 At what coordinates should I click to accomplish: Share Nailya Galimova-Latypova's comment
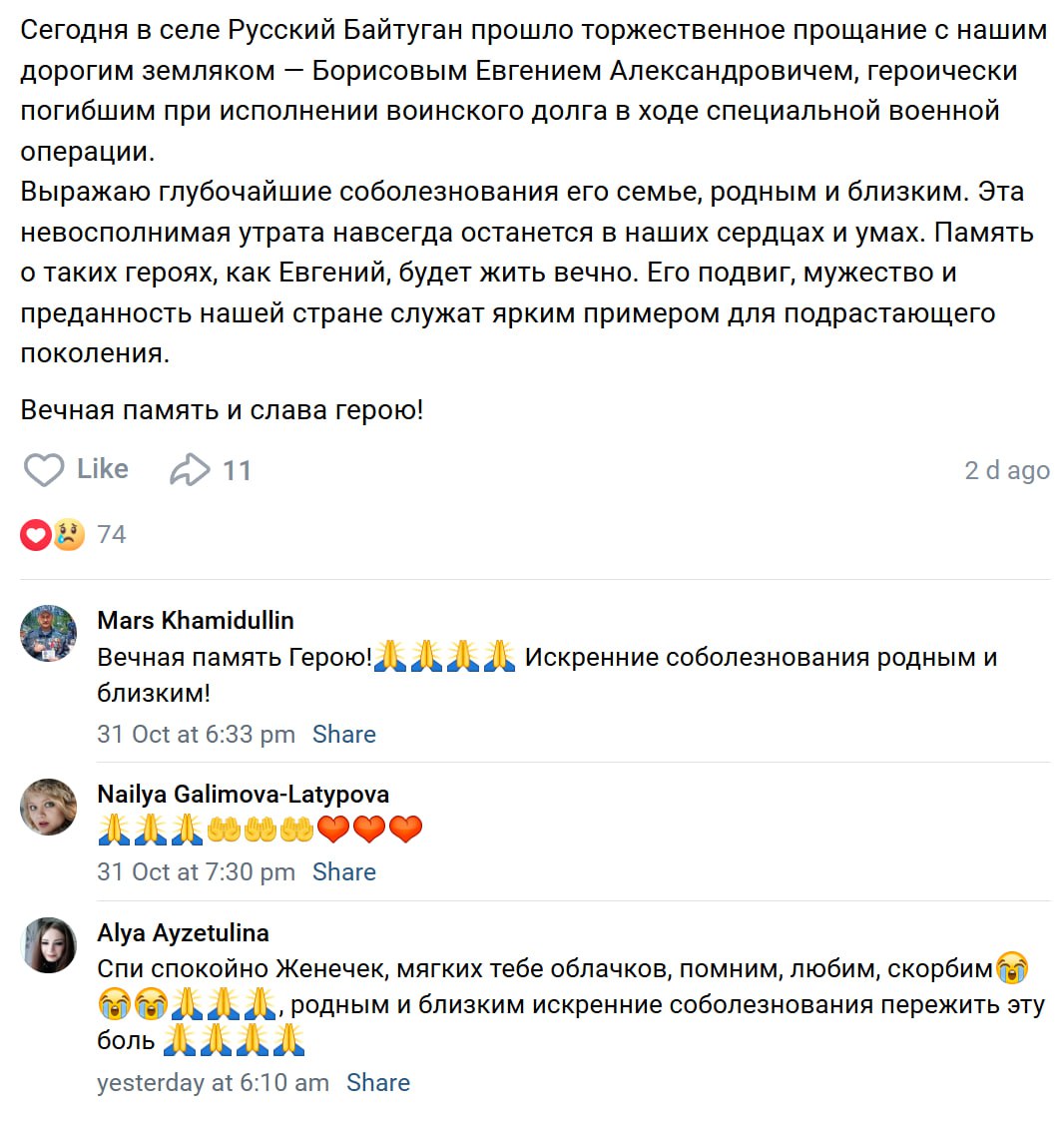pos(344,872)
